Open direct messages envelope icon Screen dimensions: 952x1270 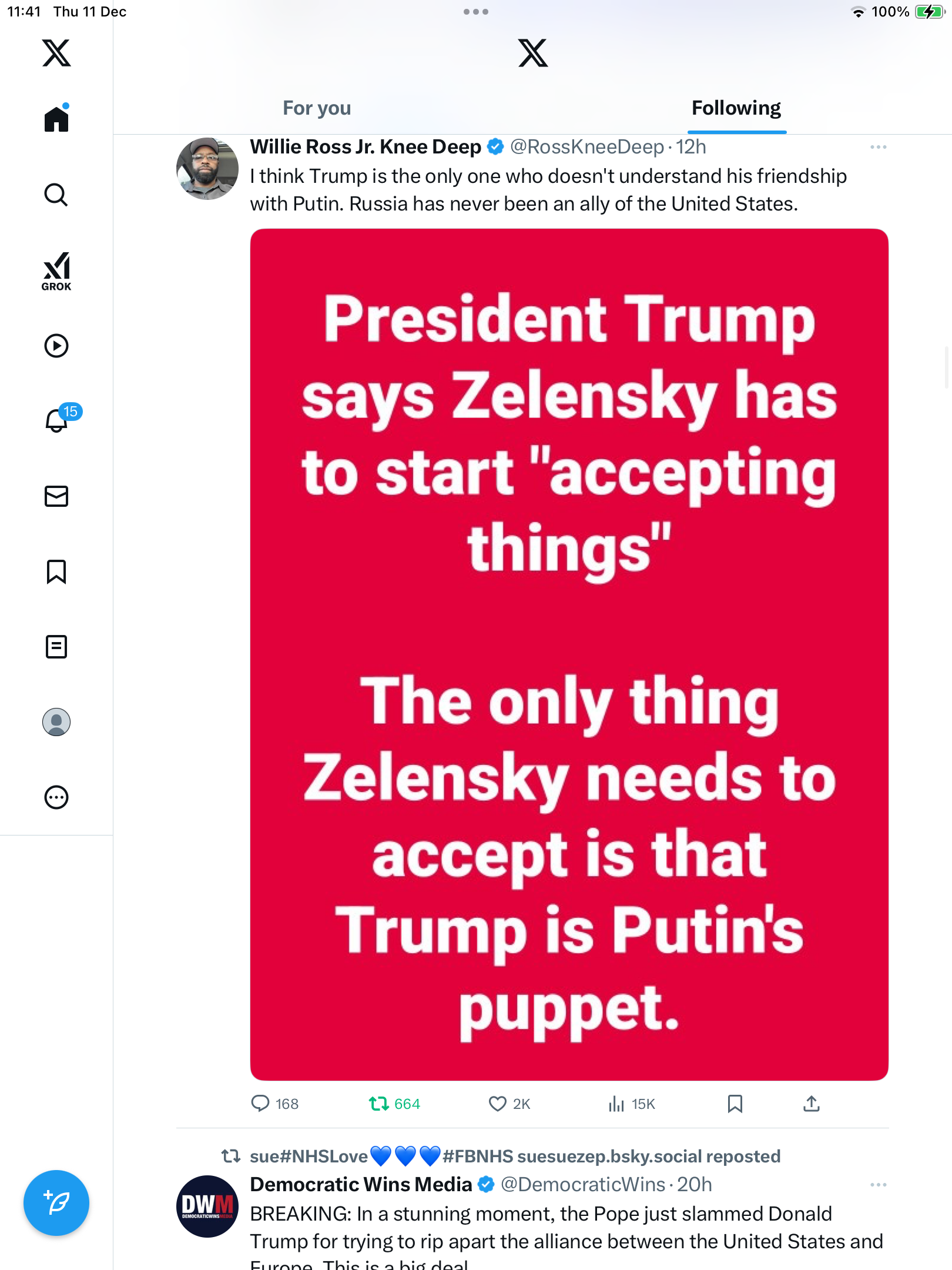click(x=56, y=496)
